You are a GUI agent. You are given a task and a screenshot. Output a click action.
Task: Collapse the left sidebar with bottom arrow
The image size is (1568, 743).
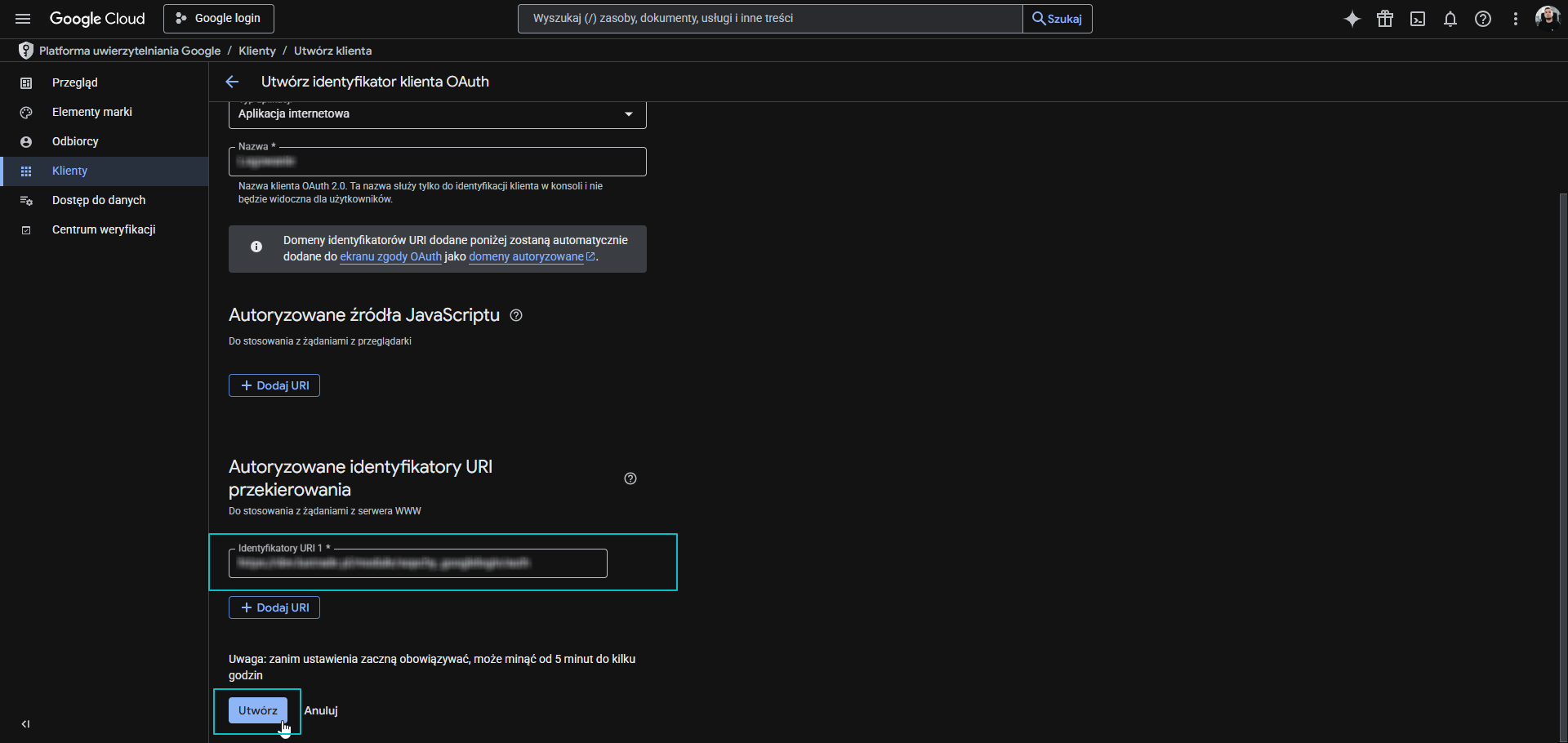point(24,723)
